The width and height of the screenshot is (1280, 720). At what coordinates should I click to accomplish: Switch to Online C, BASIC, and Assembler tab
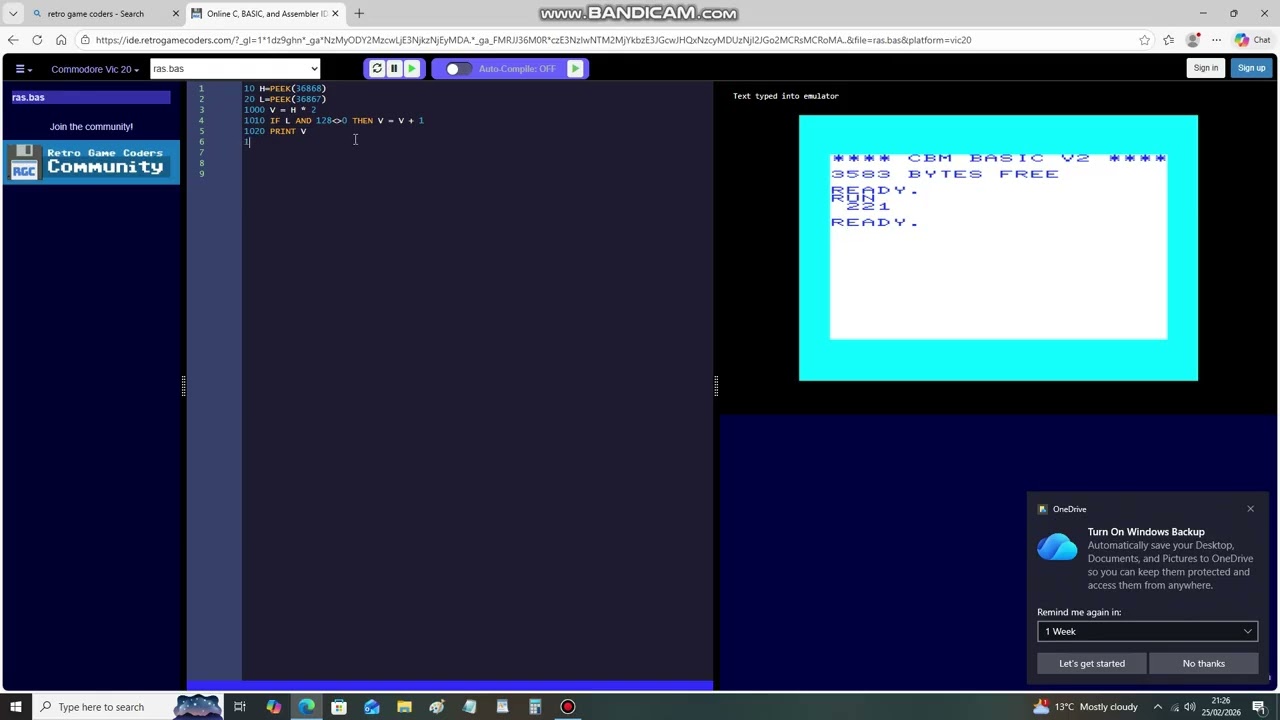pyautogui.click(x=266, y=14)
